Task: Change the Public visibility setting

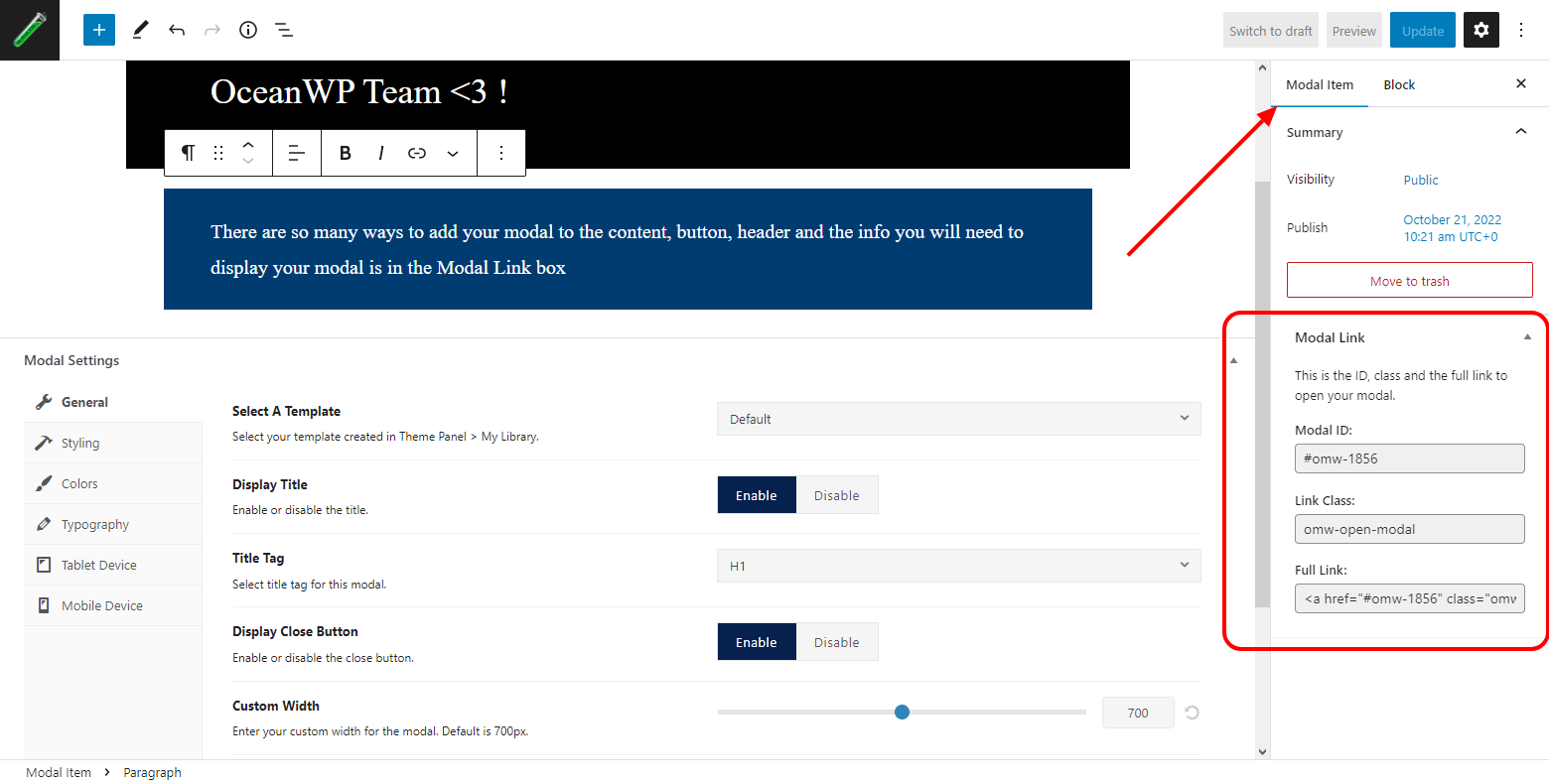Action: click(1421, 180)
